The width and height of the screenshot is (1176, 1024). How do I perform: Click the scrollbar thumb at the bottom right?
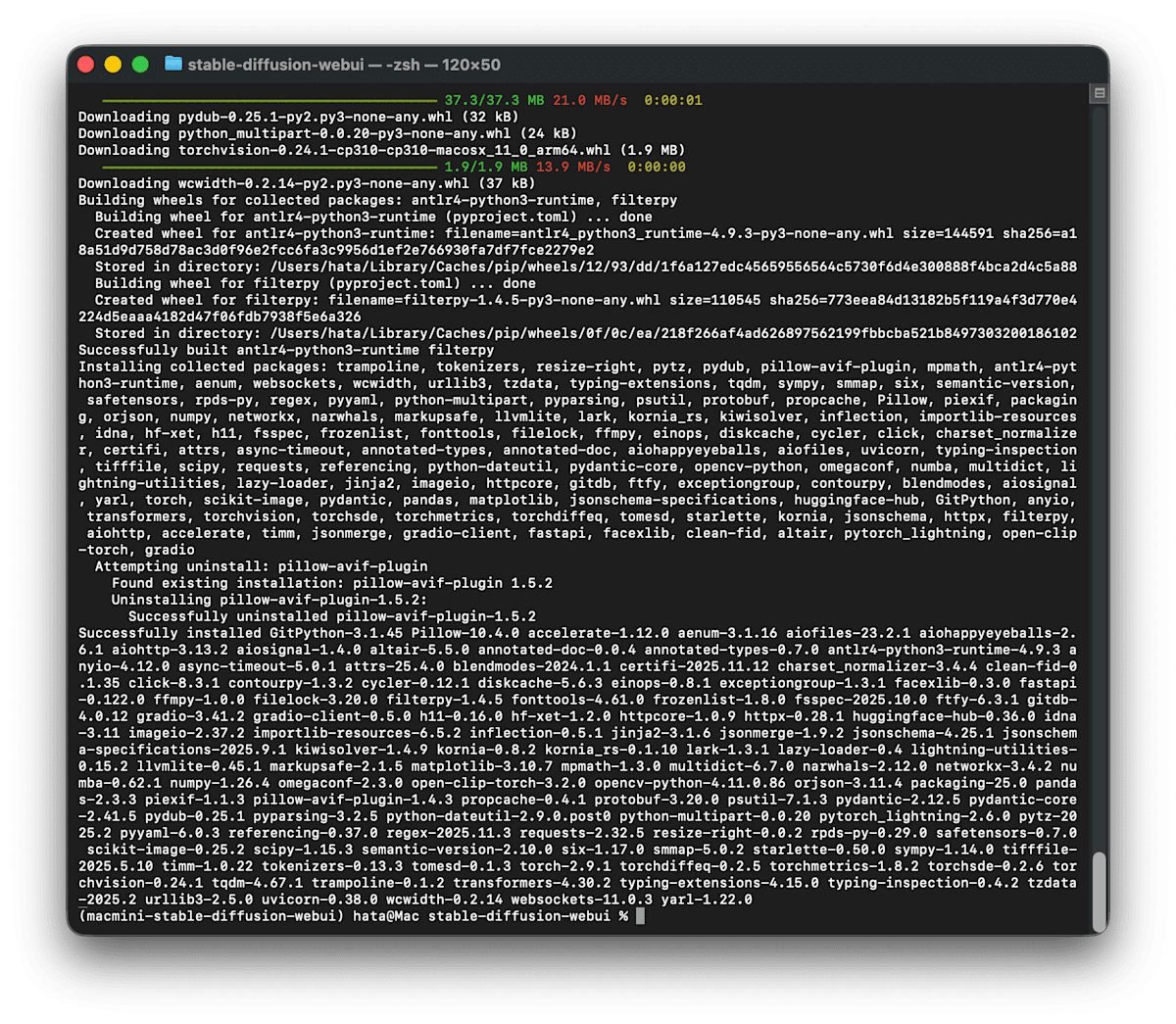click(x=1099, y=890)
